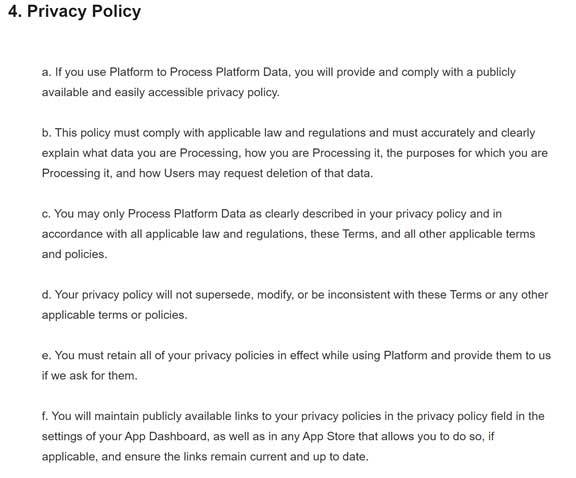The image size is (576, 478).
Task: Click 'if we ask for them.' line
Action: [x=89, y=375]
